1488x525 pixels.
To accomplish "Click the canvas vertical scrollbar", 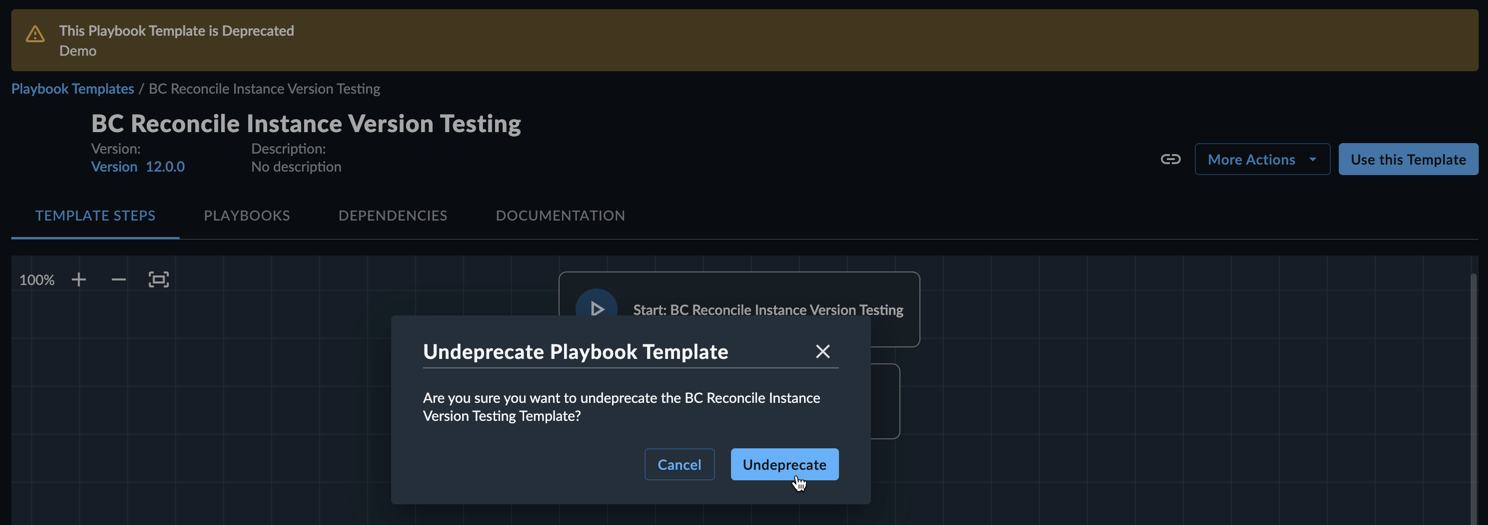I will (1473, 400).
